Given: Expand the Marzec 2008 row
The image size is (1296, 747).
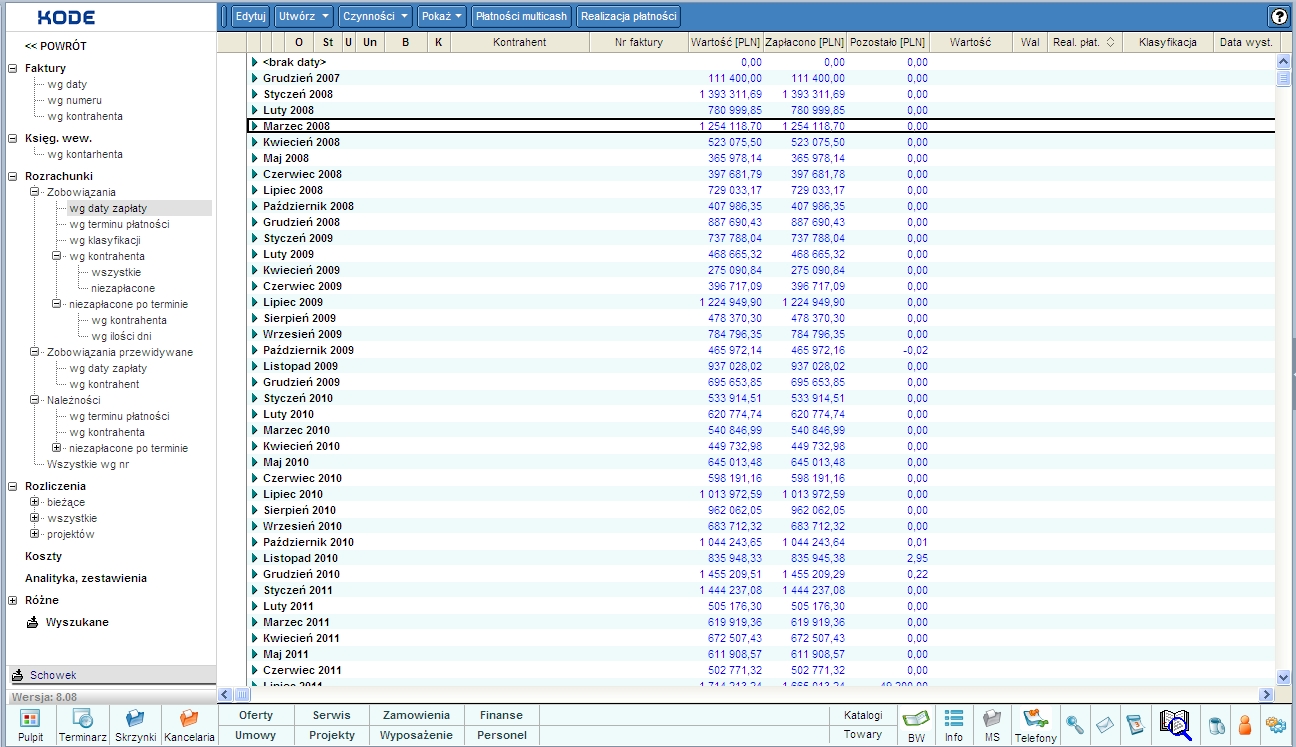Looking at the screenshot, I should [255, 126].
